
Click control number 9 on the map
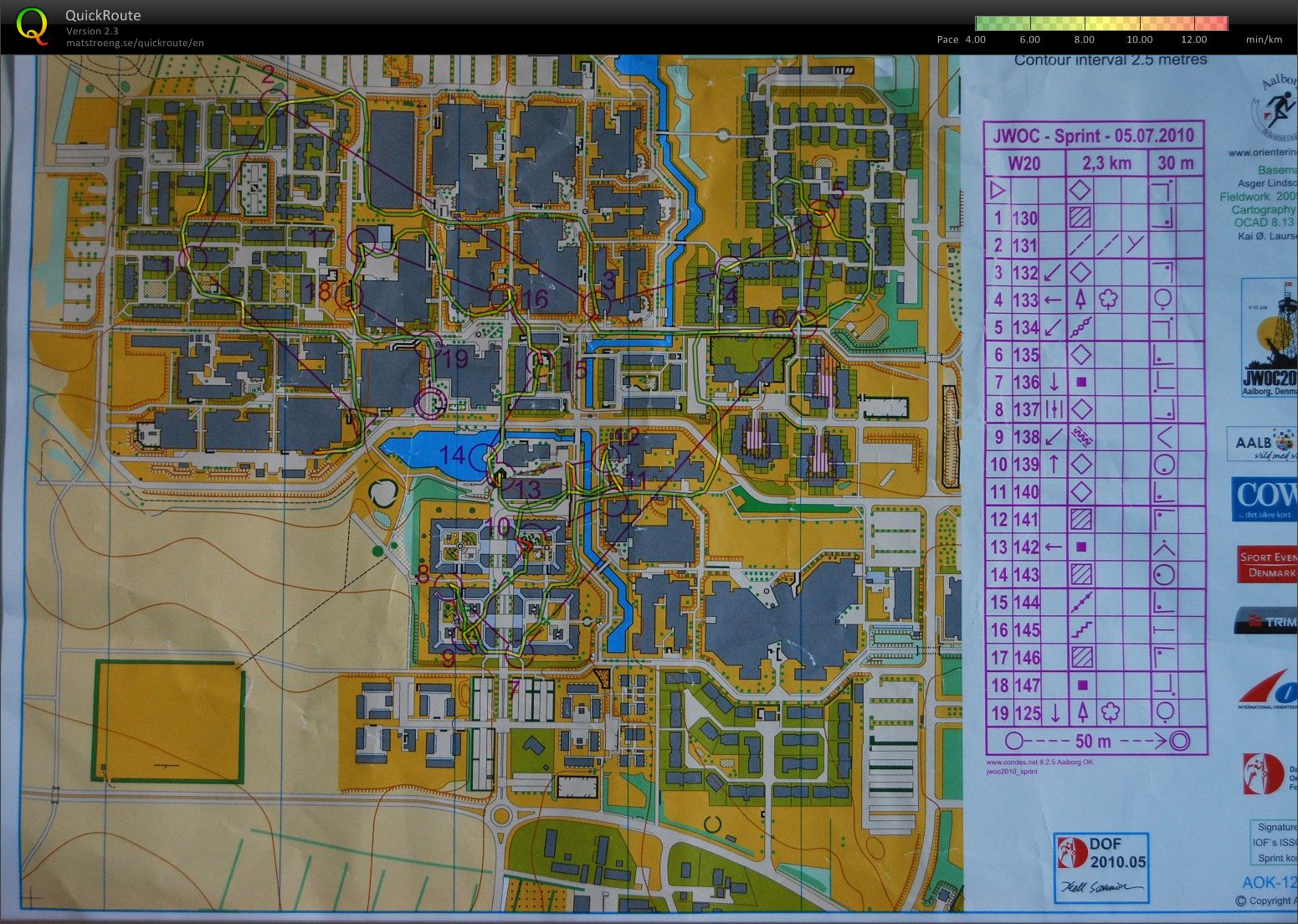448,659
